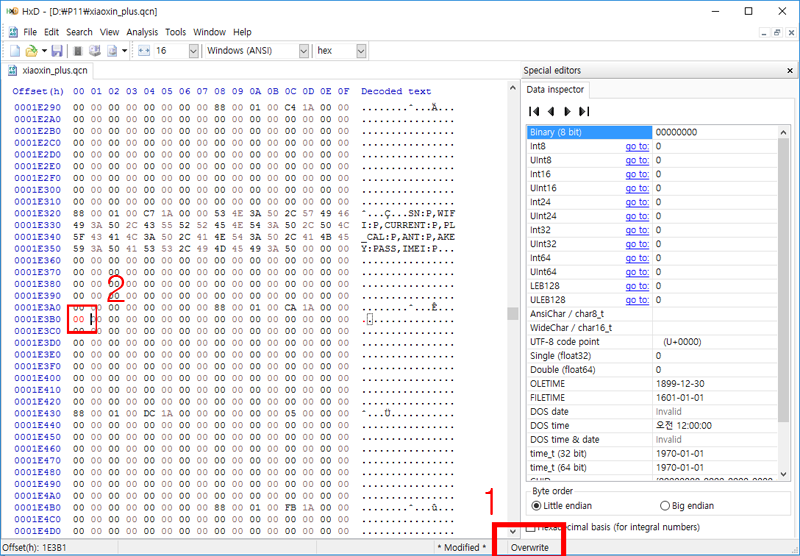
Task: Click offset row 0001E320
Action: [x=37, y=213]
